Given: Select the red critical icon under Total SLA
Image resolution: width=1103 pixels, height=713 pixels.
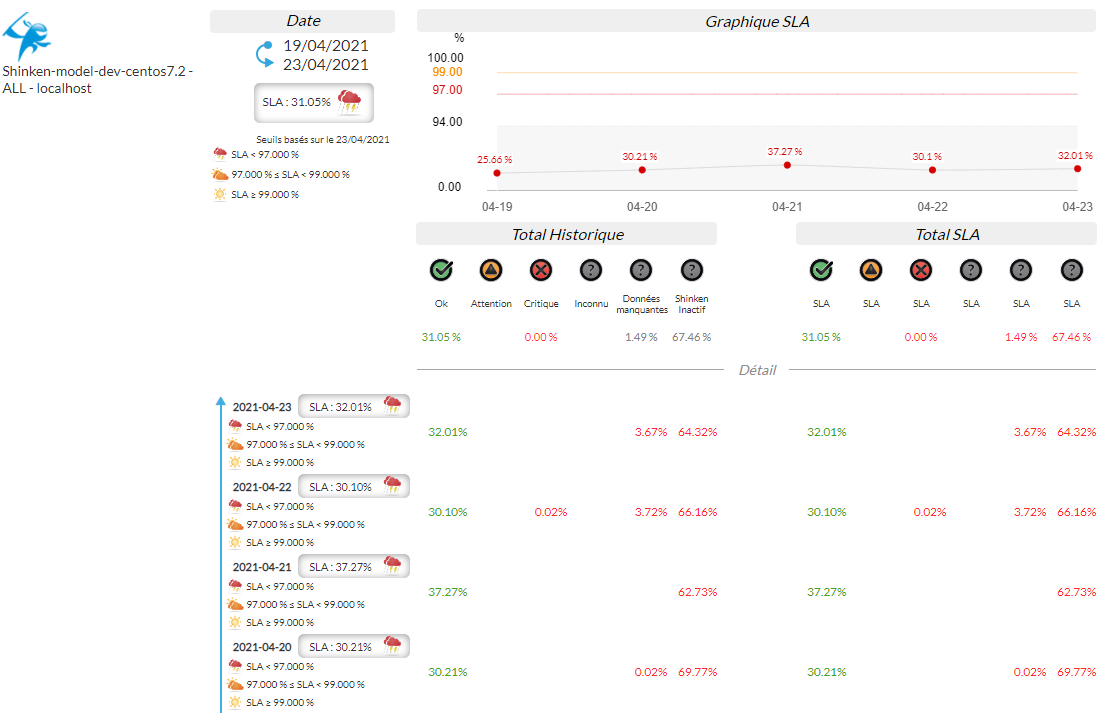Looking at the screenshot, I should 921,270.
